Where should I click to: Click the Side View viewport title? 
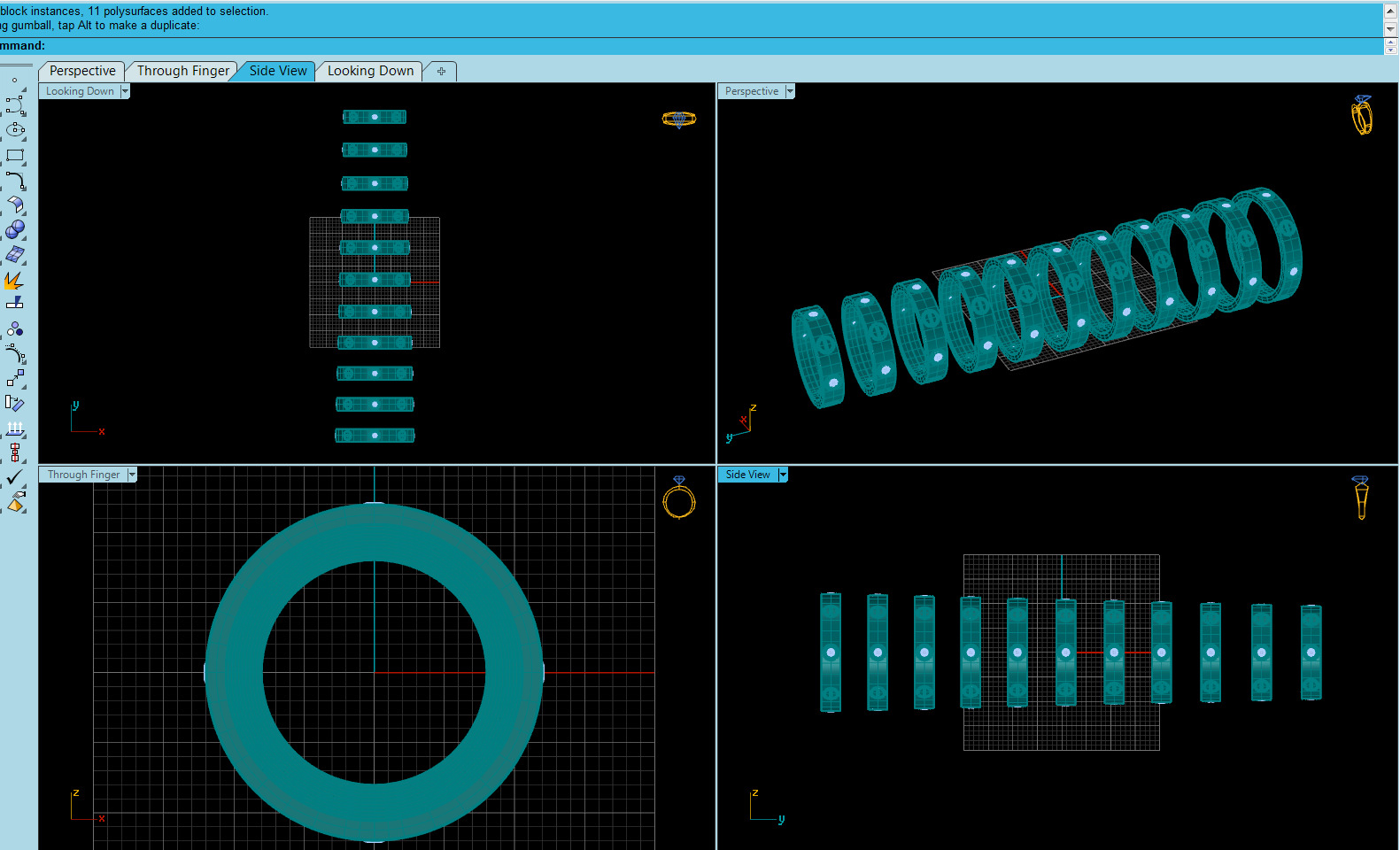point(748,475)
